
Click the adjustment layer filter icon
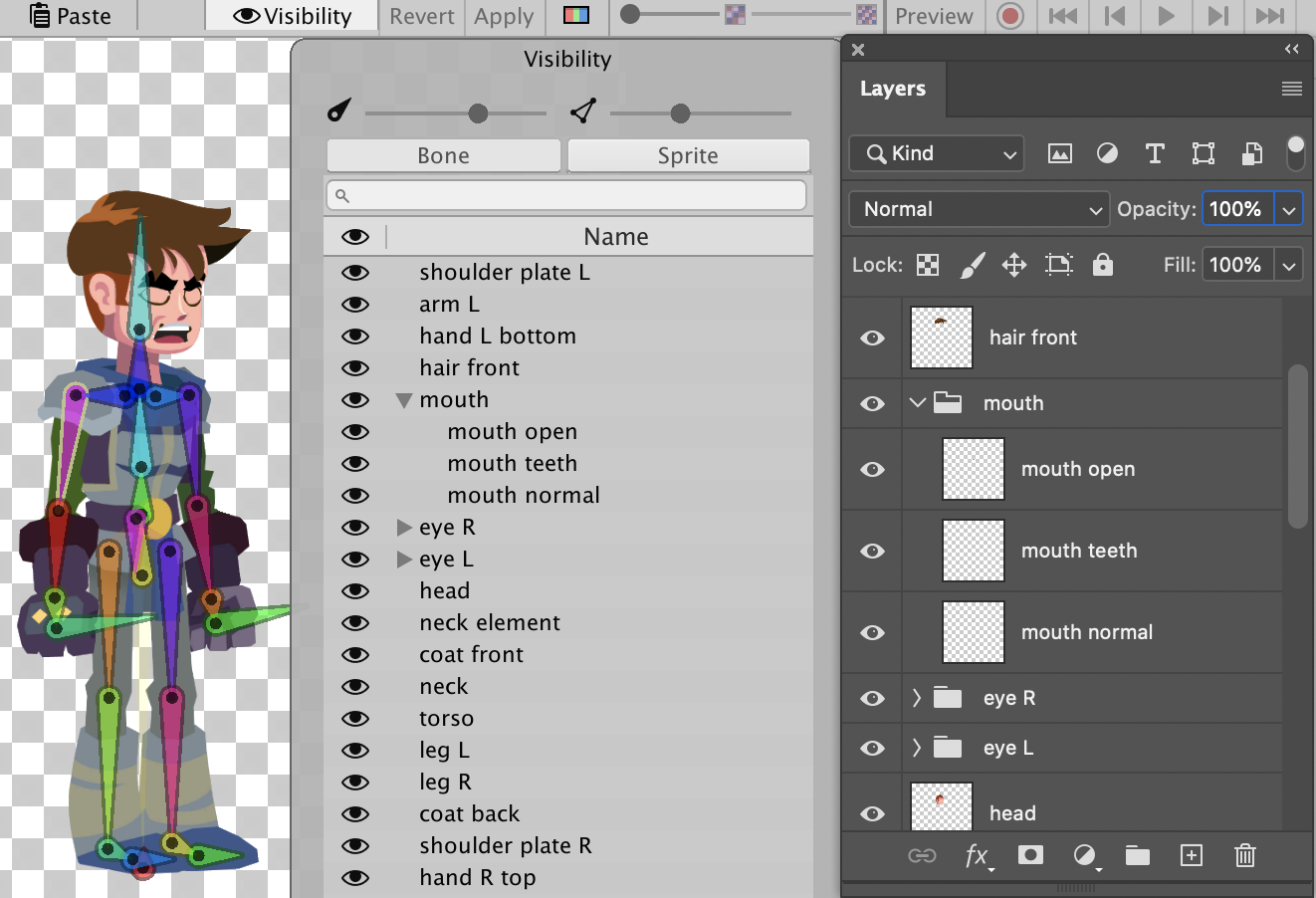pos(1107,153)
